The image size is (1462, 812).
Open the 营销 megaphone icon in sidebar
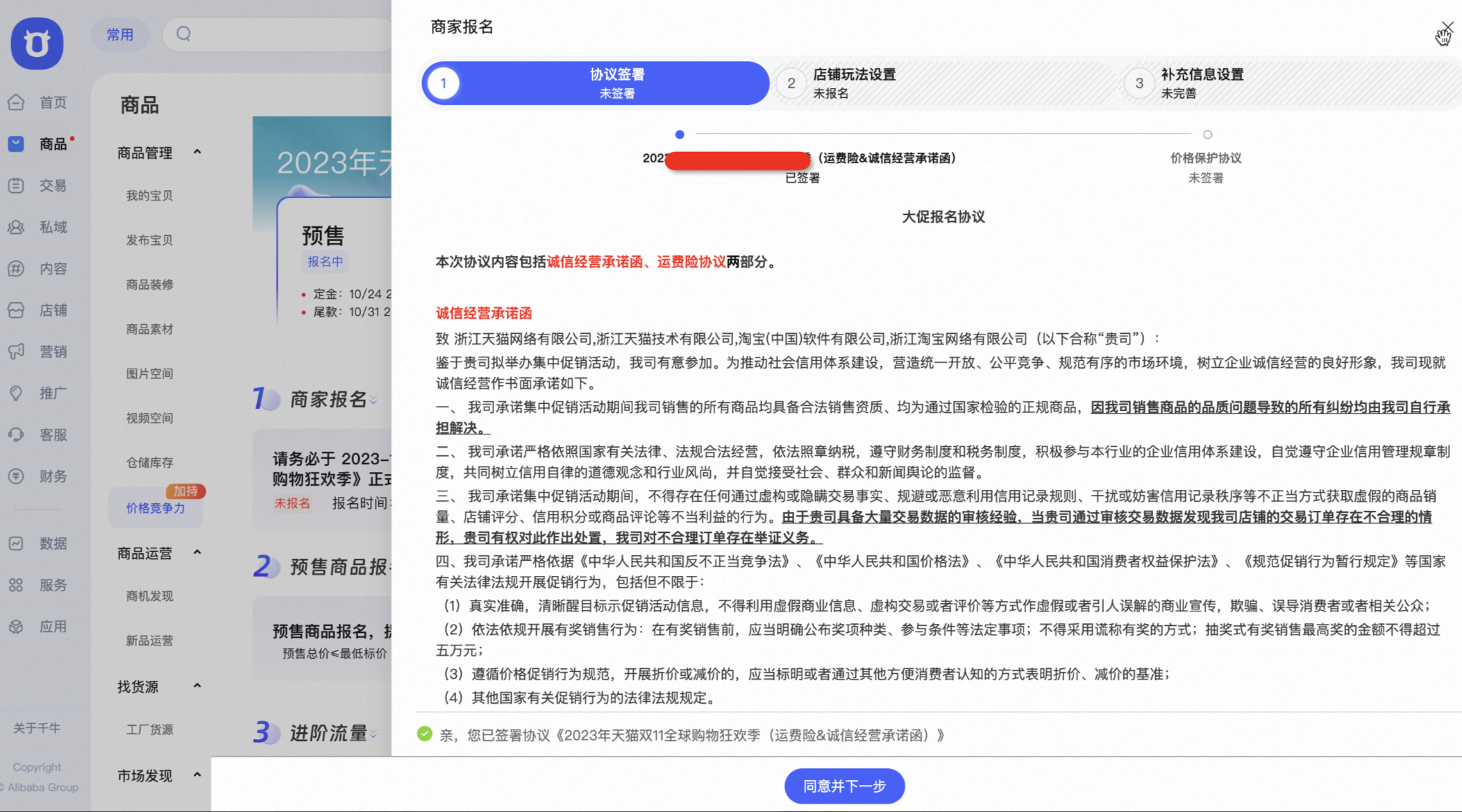tap(17, 352)
